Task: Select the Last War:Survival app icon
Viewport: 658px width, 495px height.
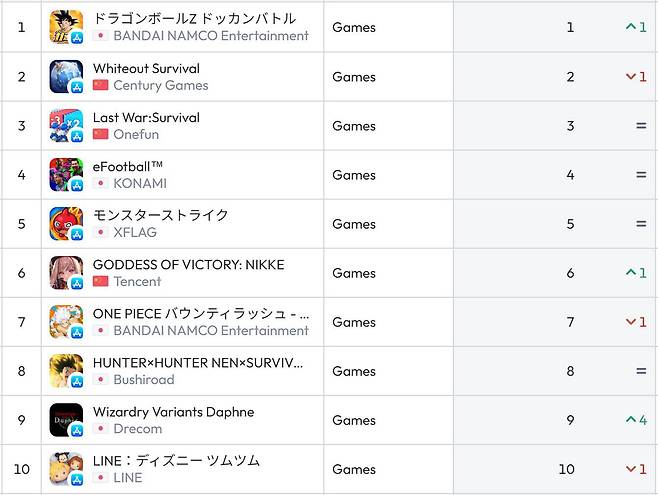Action: 66,126
